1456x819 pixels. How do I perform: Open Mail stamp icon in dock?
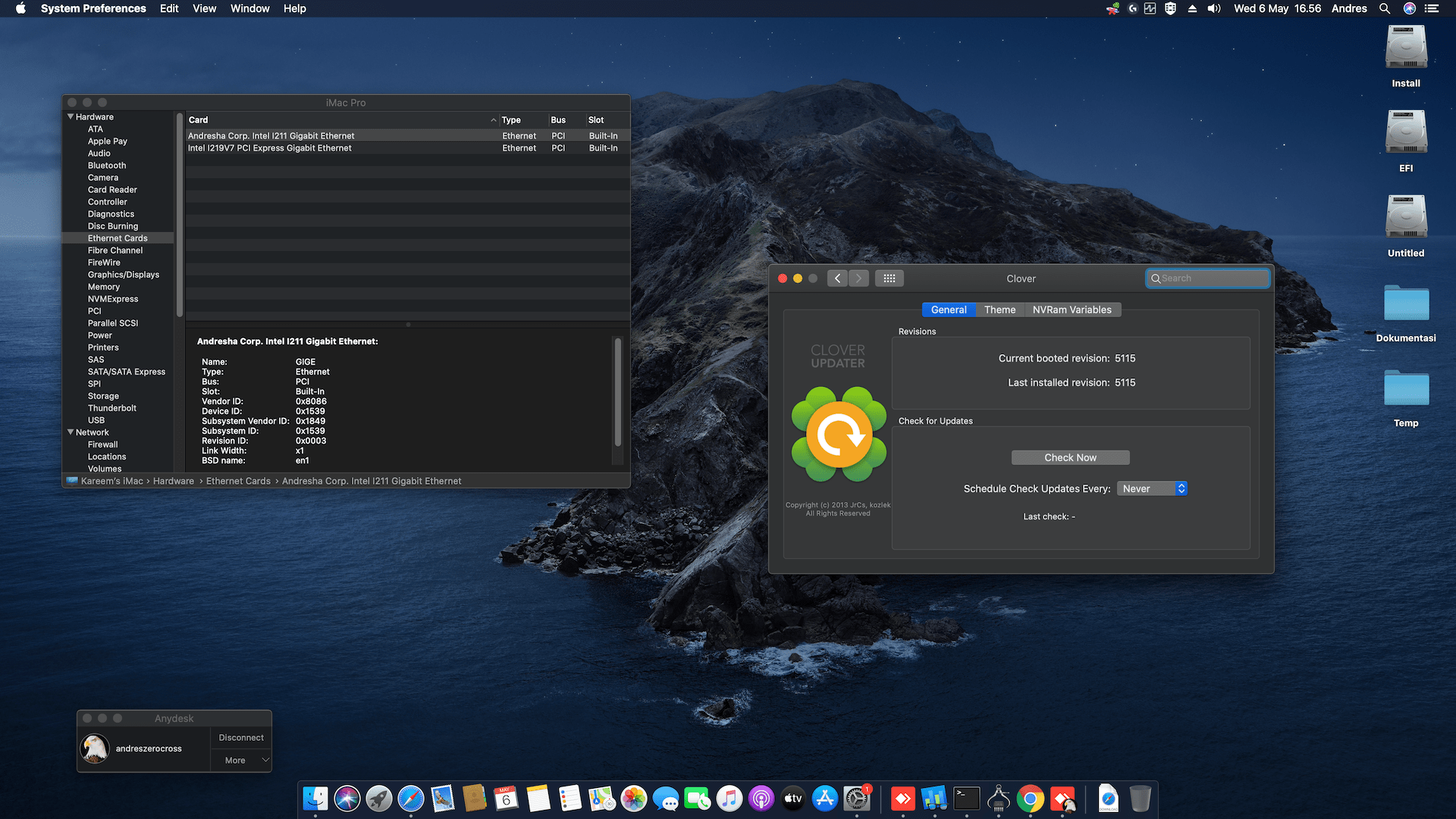(x=443, y=799)
